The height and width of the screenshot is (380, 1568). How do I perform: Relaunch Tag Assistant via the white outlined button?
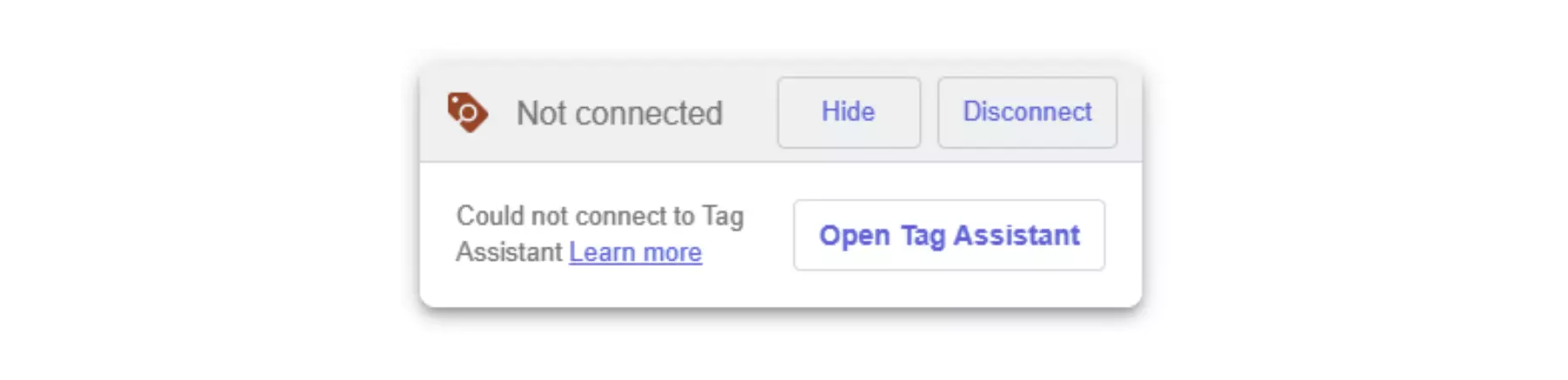tap(949, 235)
